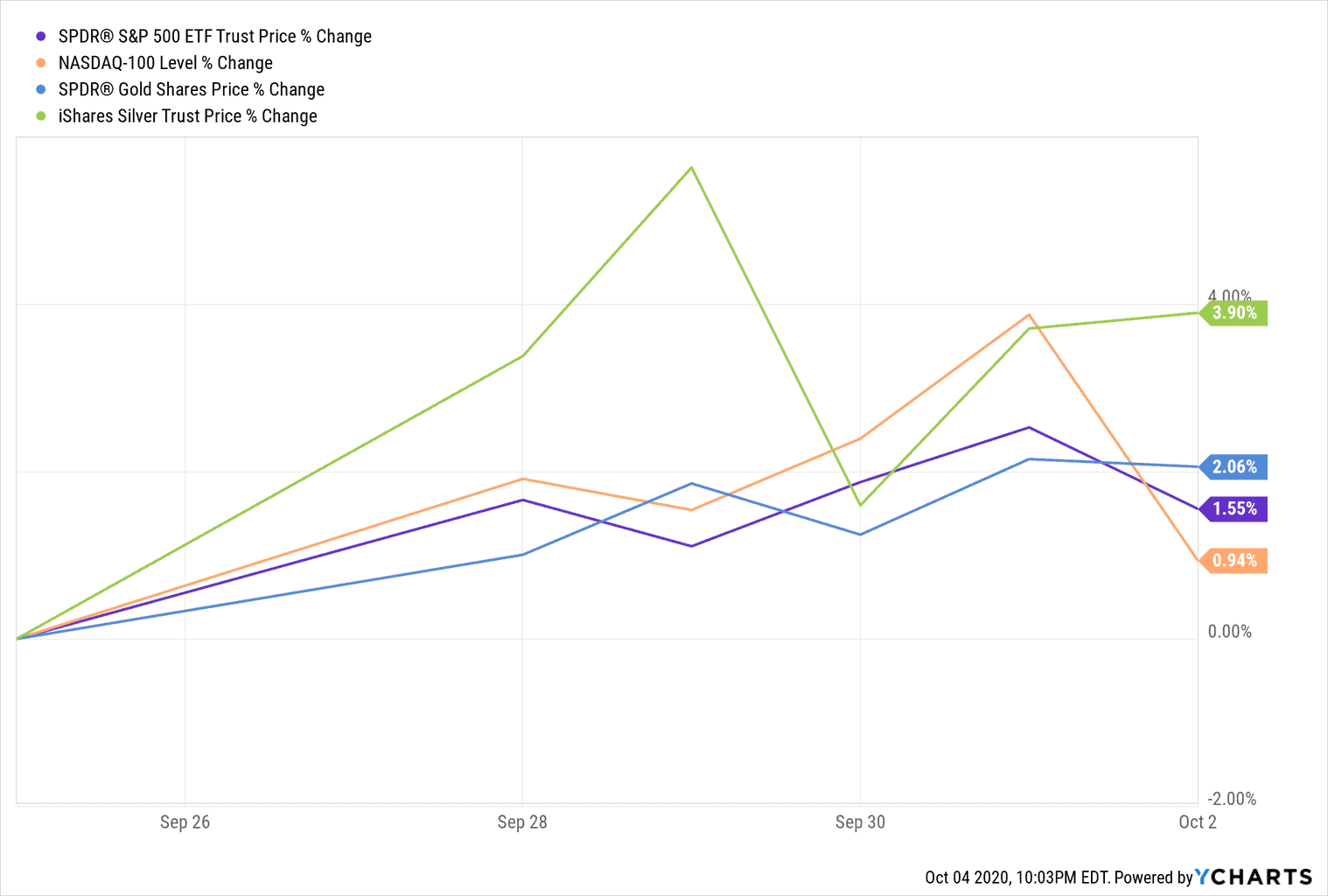Click the green 3.90% value flag
This screenshot has width=1328, height=896.
pyautogui.click(x=1234, y=312)
